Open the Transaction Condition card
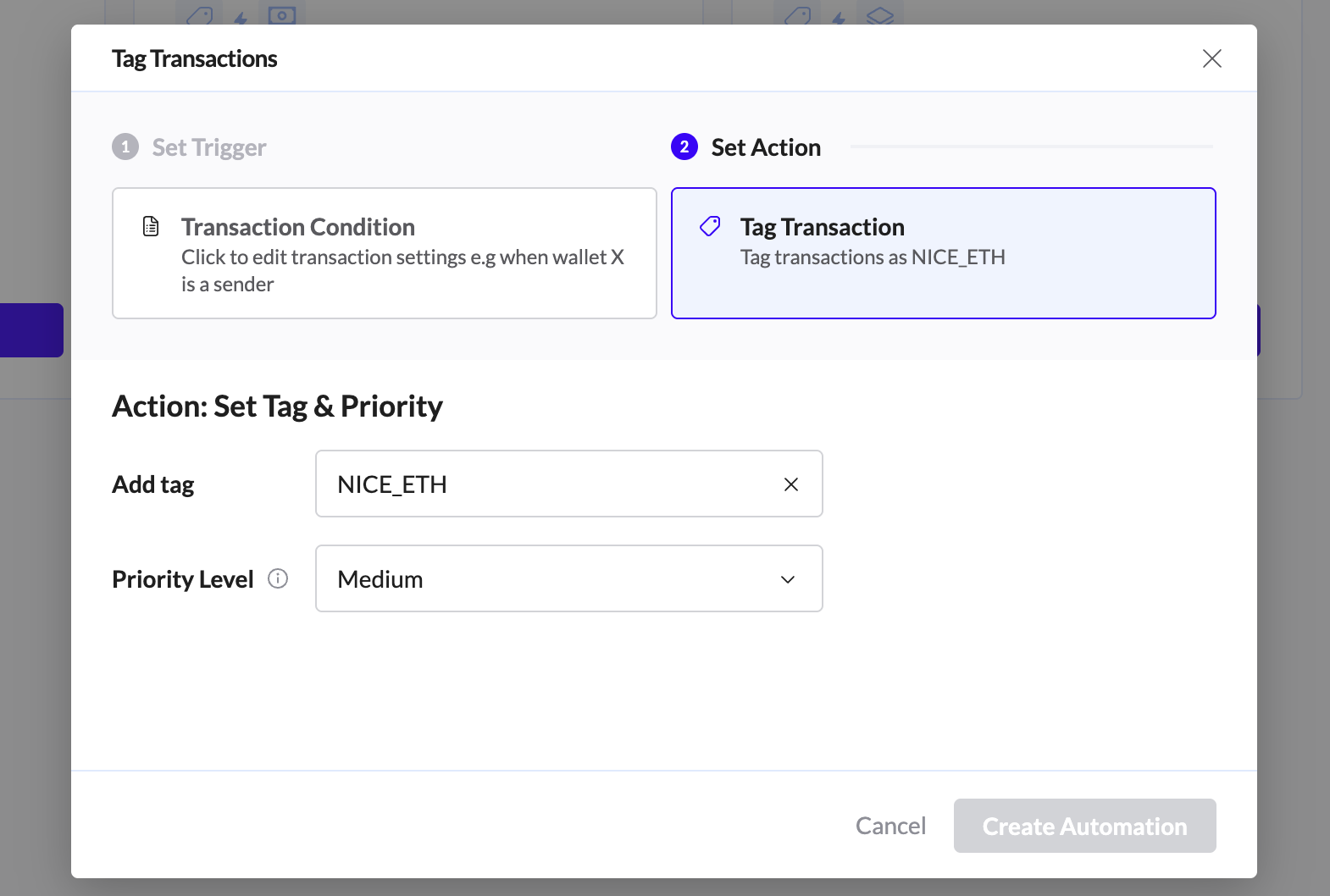The image size is (1330, 896). (384, 253)
